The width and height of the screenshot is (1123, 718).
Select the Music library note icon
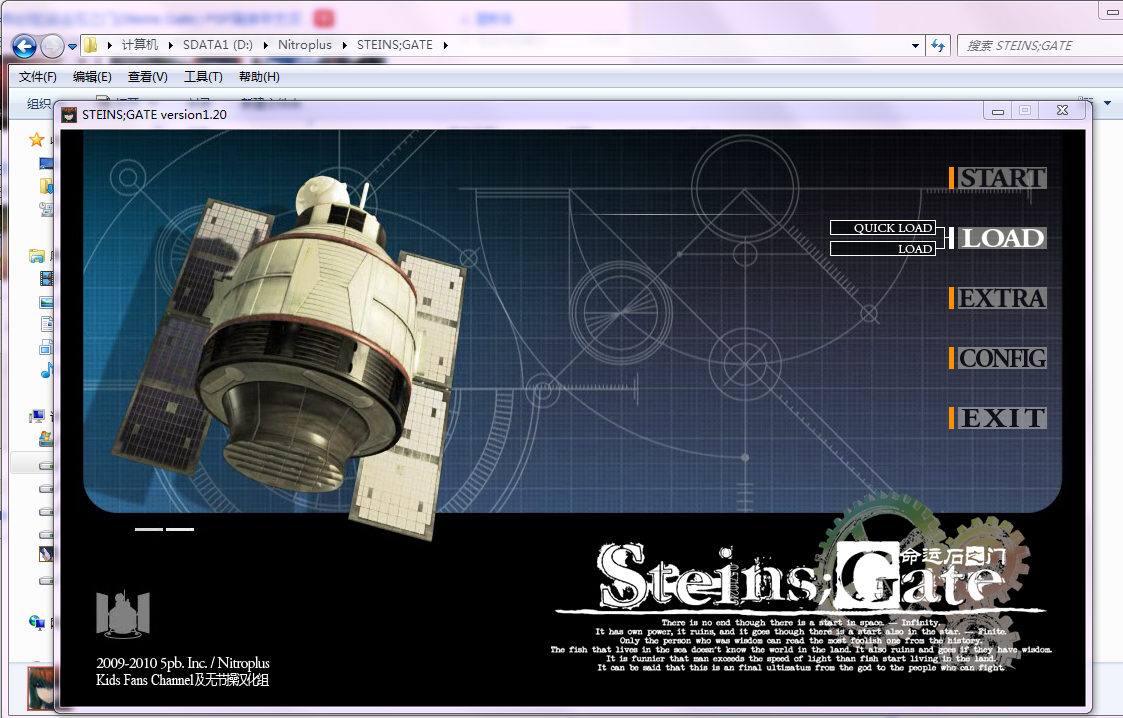pos(47,370)
